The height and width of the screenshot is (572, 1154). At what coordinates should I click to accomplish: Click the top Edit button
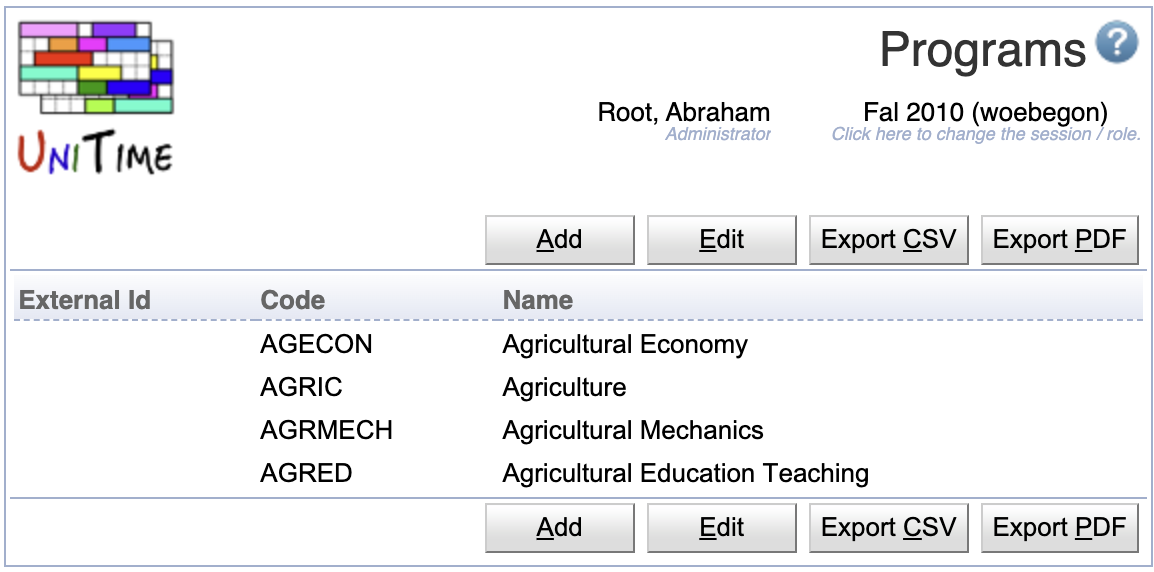pos(721,240)
